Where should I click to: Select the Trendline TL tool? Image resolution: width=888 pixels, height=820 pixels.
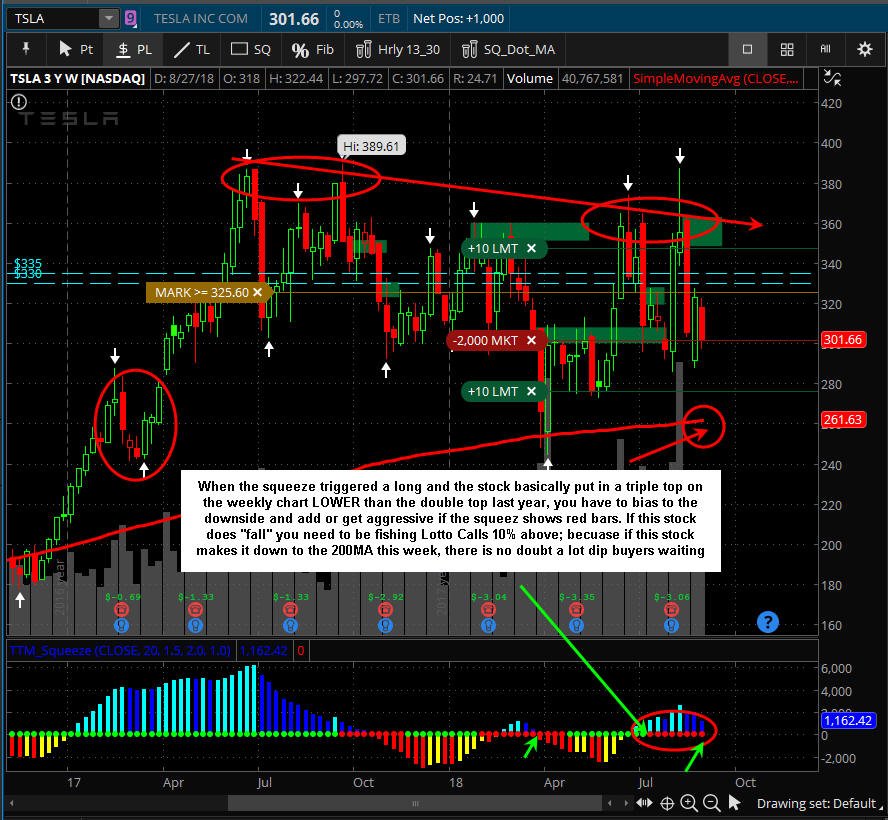coord(191,50)
